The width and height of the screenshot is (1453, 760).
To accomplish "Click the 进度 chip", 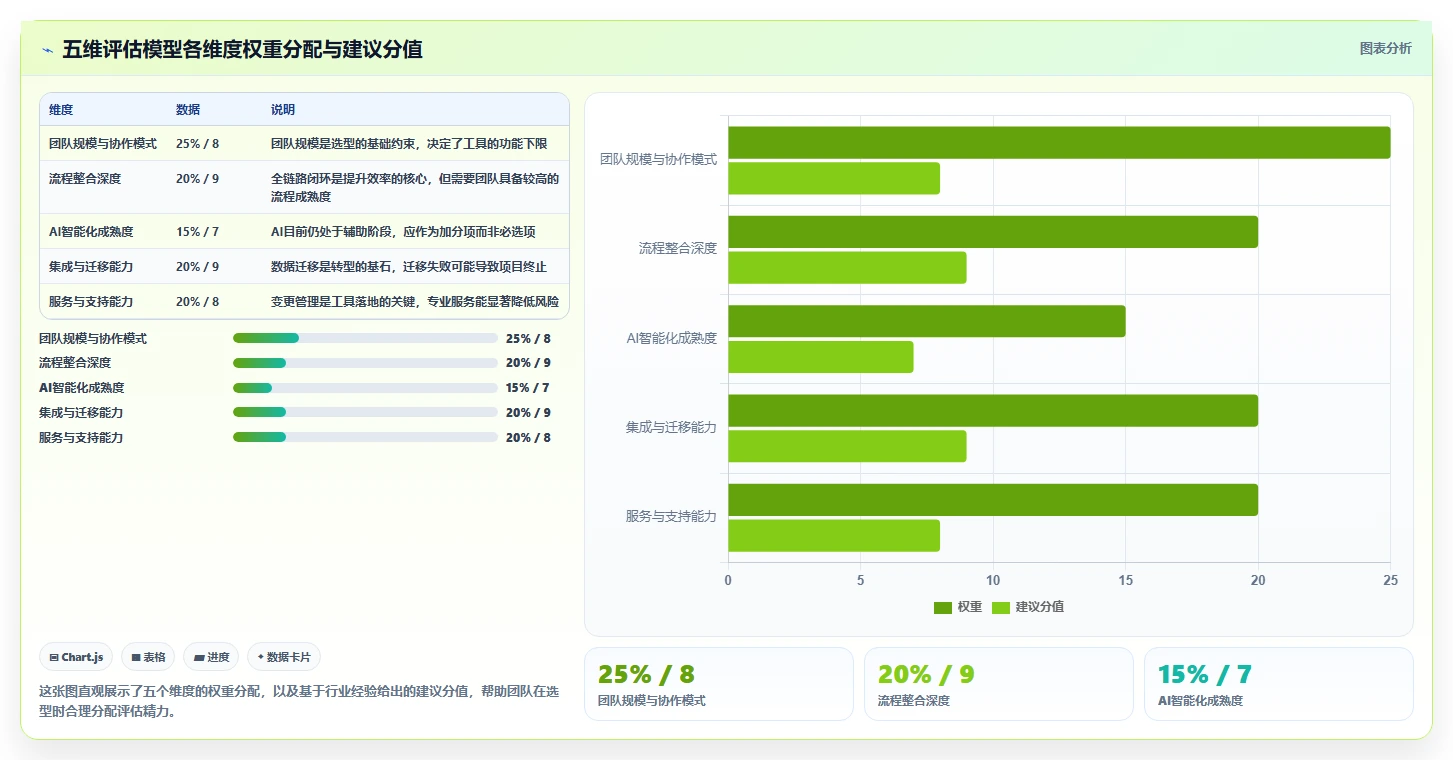I will coord(211,657).
